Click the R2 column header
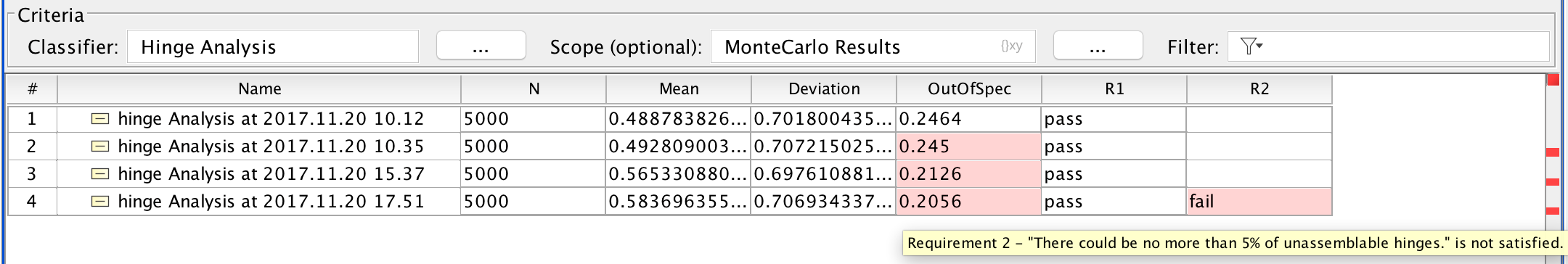Viewport: 1568px width, 264px height. (x=1259, y=89)
